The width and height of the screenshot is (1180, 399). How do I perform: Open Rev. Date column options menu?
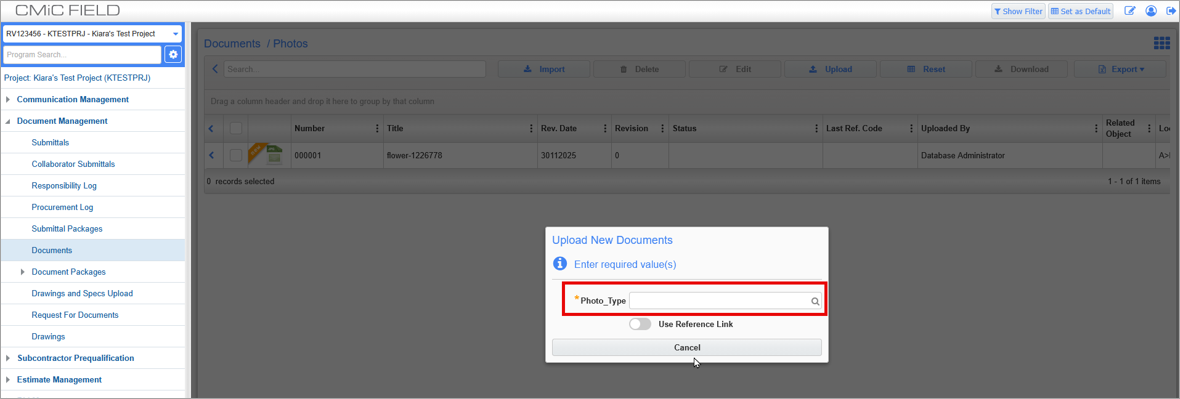point(604,129)
